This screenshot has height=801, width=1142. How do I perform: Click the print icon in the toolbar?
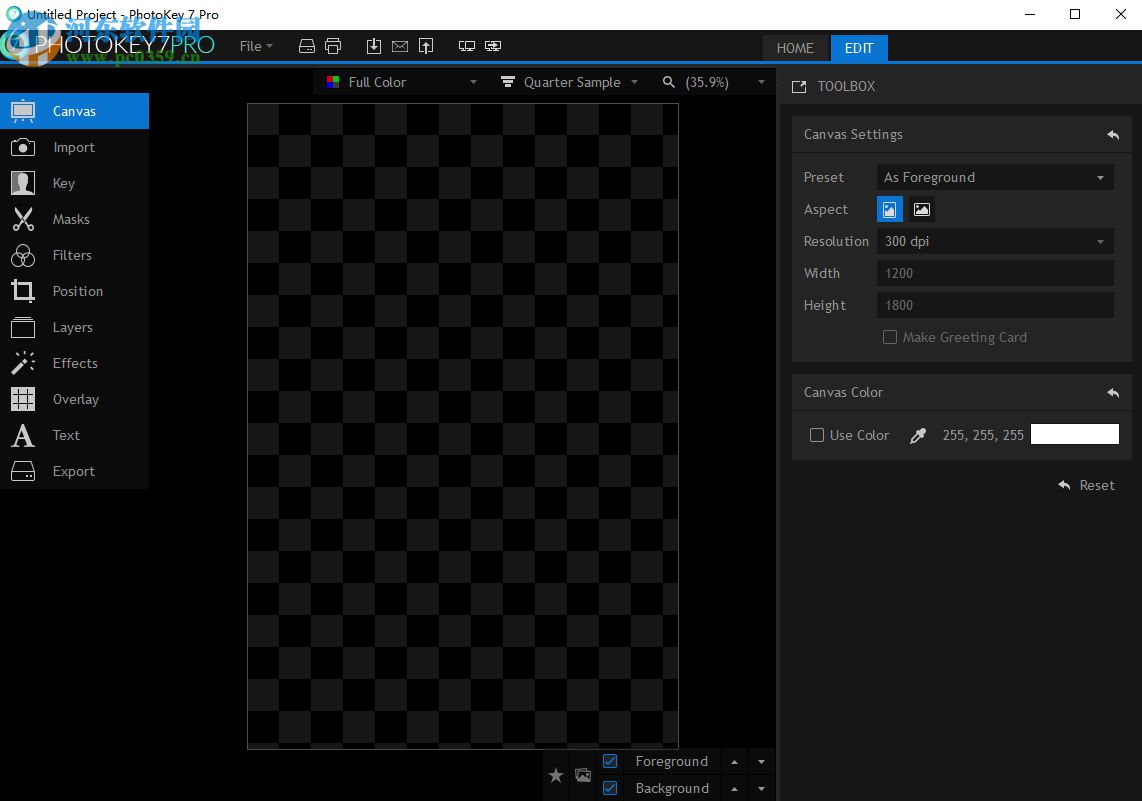333,45
